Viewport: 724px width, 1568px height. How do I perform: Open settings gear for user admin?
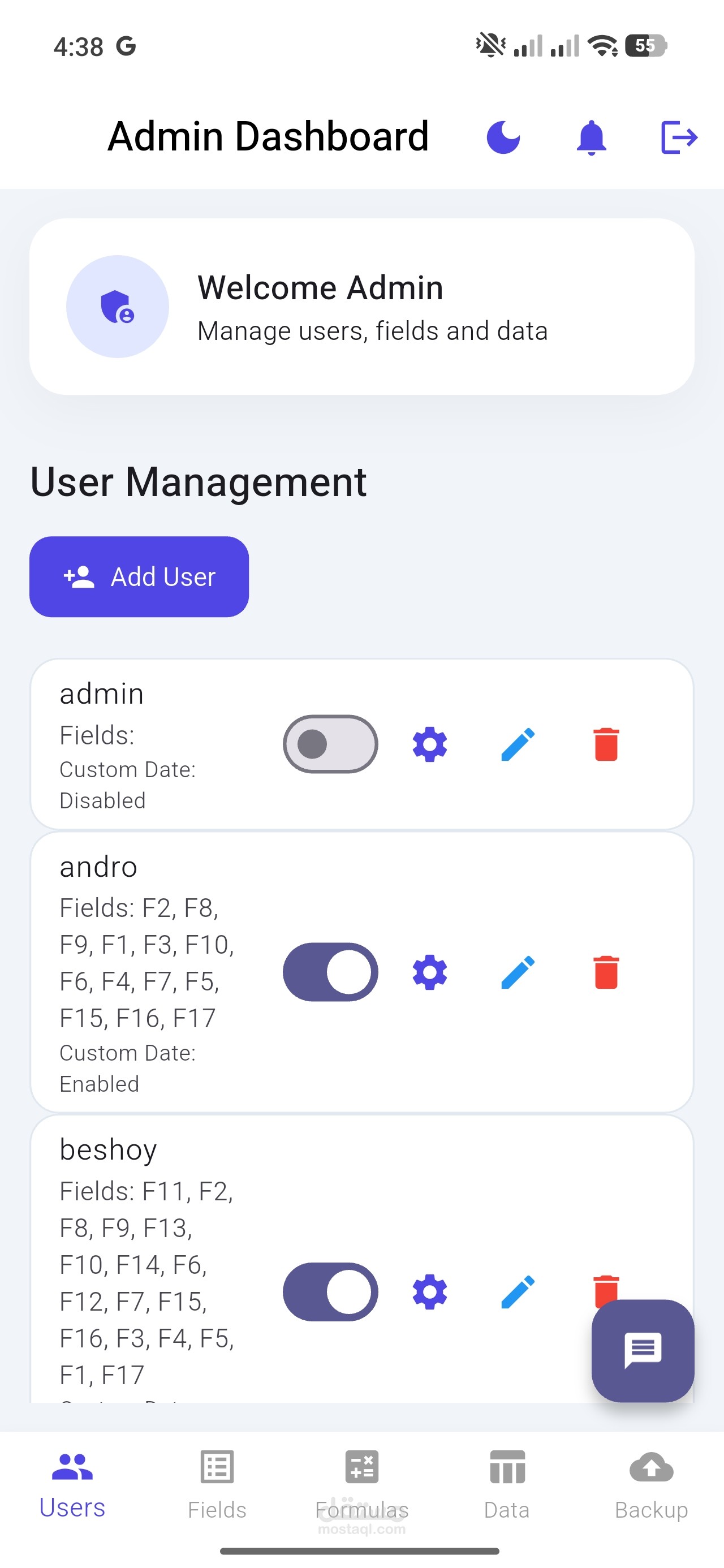[x=430, y=744]
